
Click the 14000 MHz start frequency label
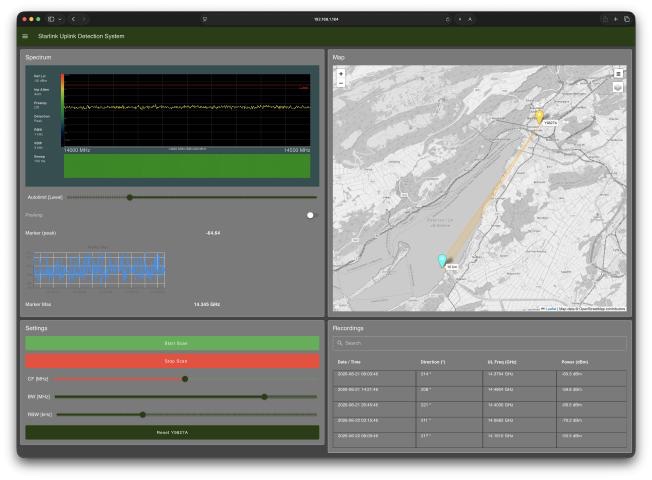tap(77, 150)
